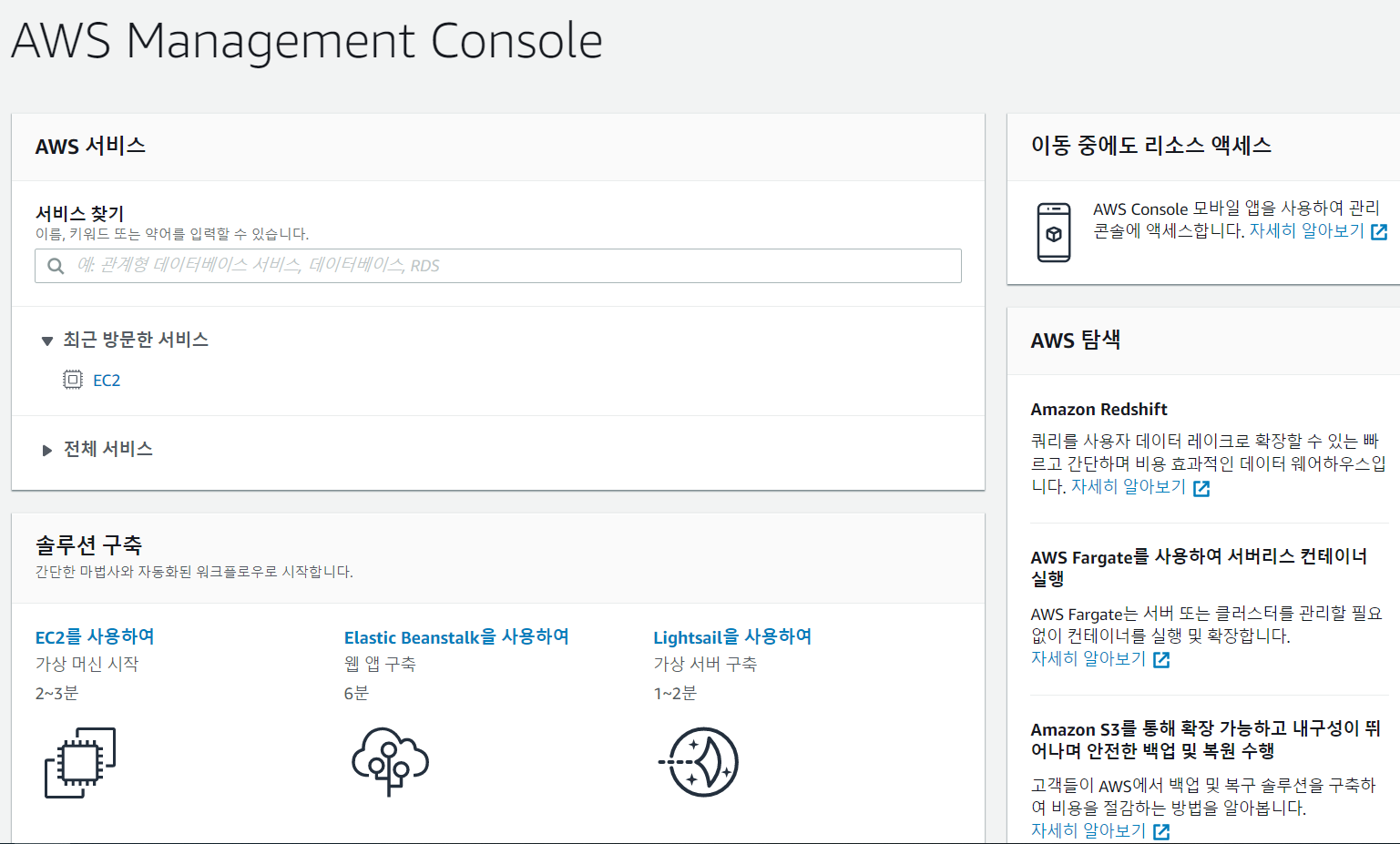Click the 솔루션 구축 heading
Image resolution: width=1400 pixels, height=844 pixels.
tap(88, 545)
